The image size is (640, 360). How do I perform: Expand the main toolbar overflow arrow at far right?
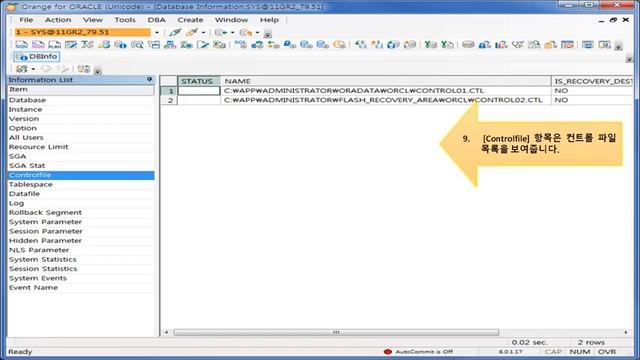[618, 46]
